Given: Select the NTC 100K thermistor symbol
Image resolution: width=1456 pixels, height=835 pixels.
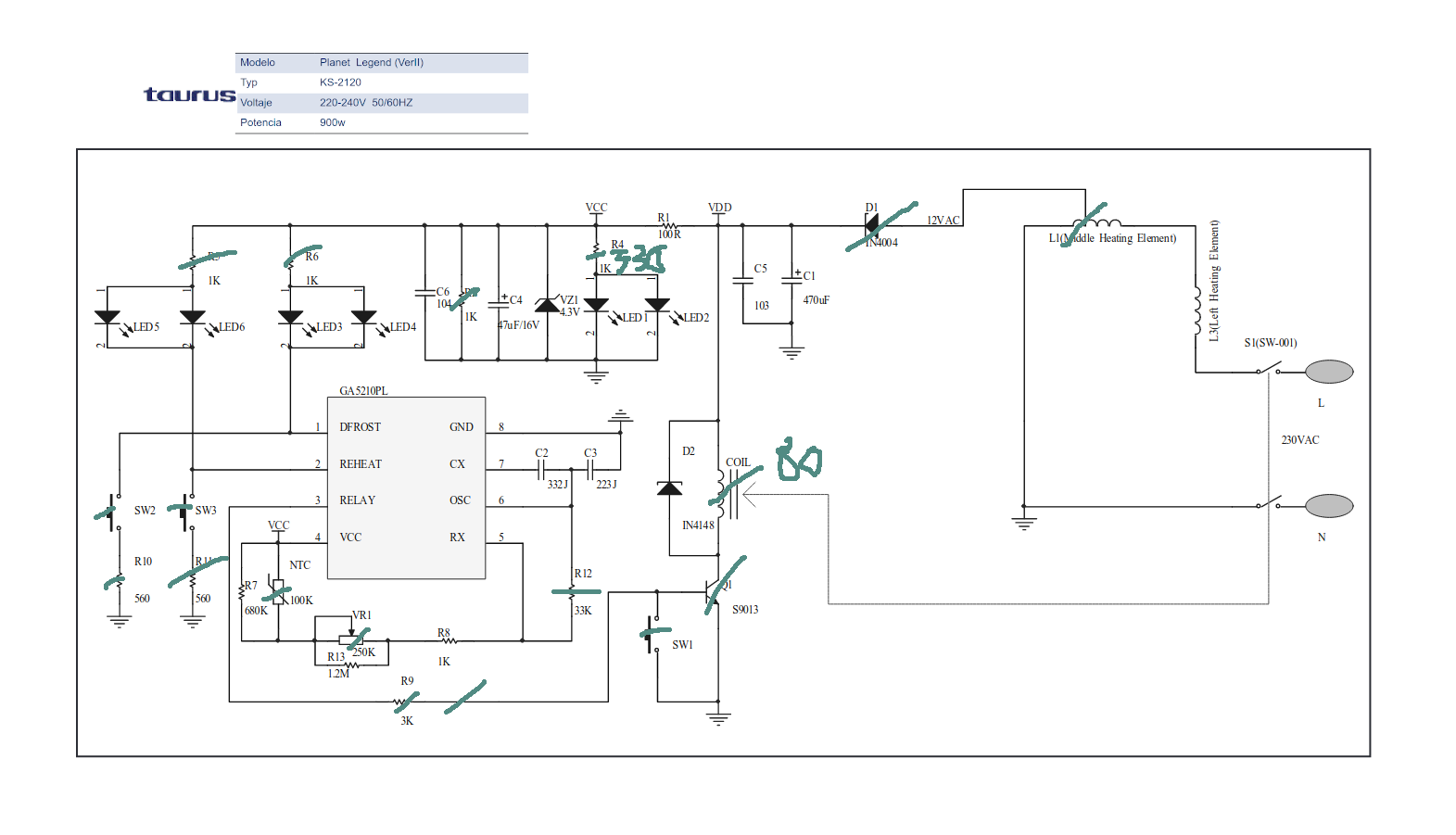Looking at the screenshot, I should (x=278, y=590).
